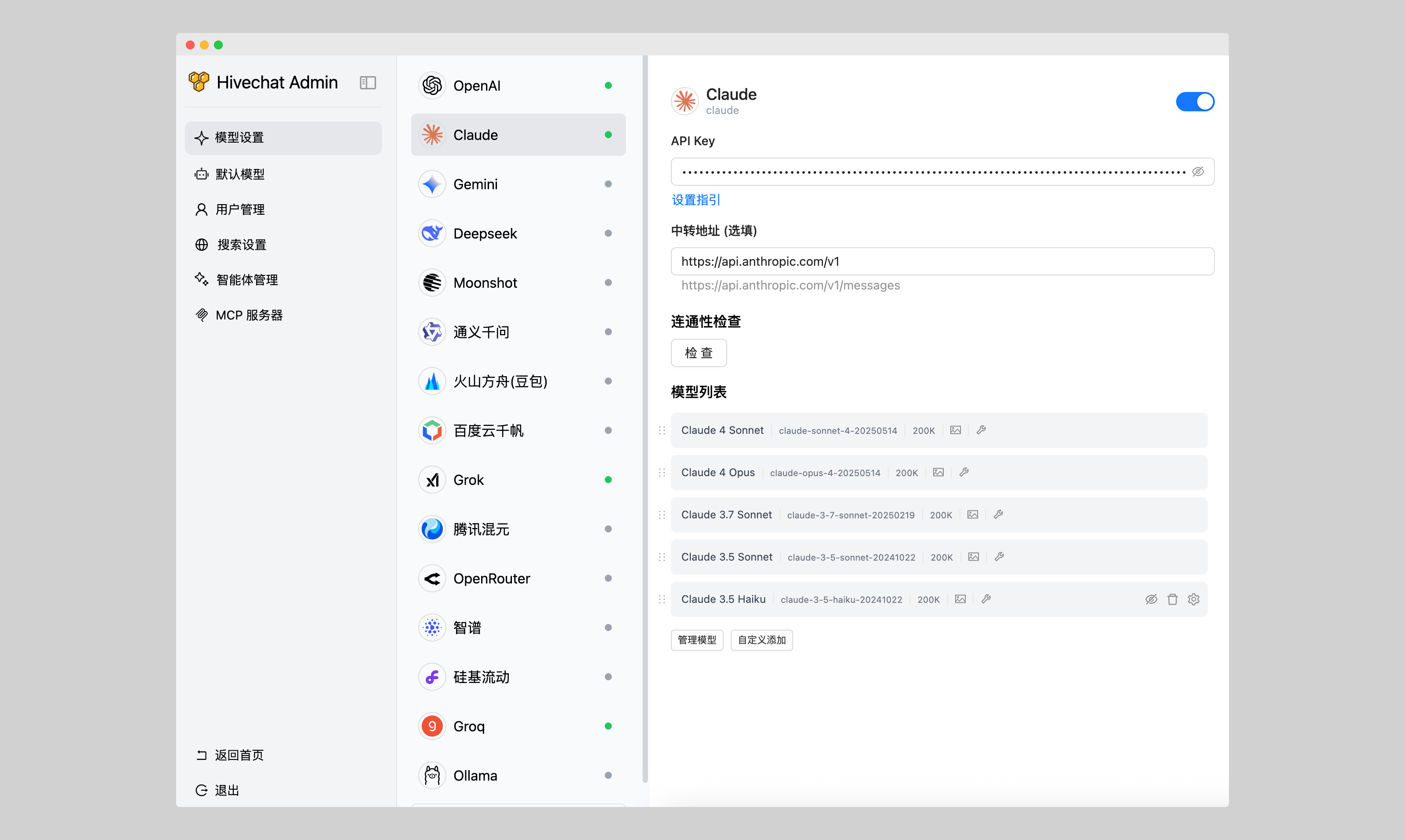The image size is (1405, 840).
Task: Click the 管理模型 button
Action: pyautogui.click(x=697, y=640)
